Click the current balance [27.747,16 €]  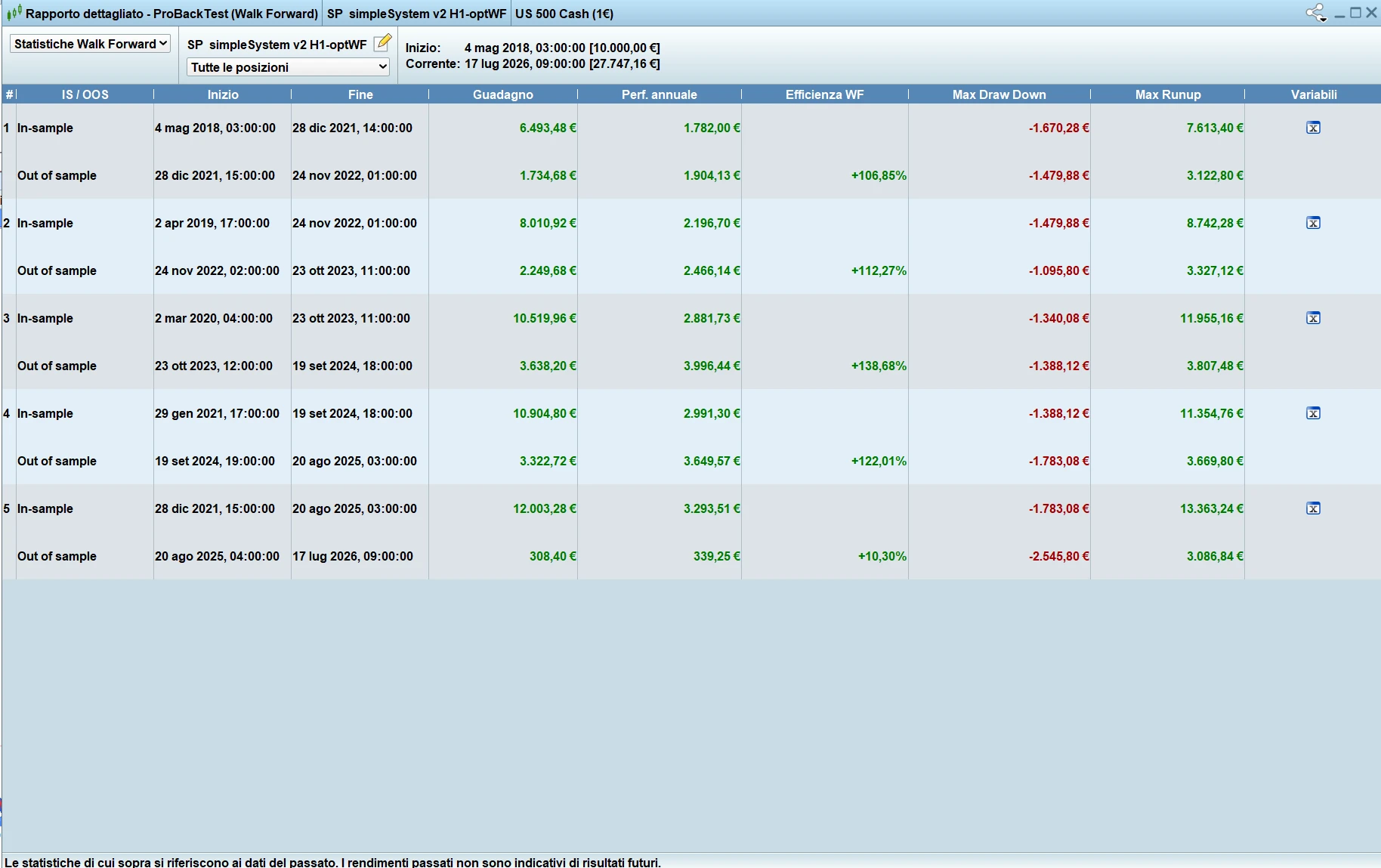pyautogui.click(x=625, y=63)
